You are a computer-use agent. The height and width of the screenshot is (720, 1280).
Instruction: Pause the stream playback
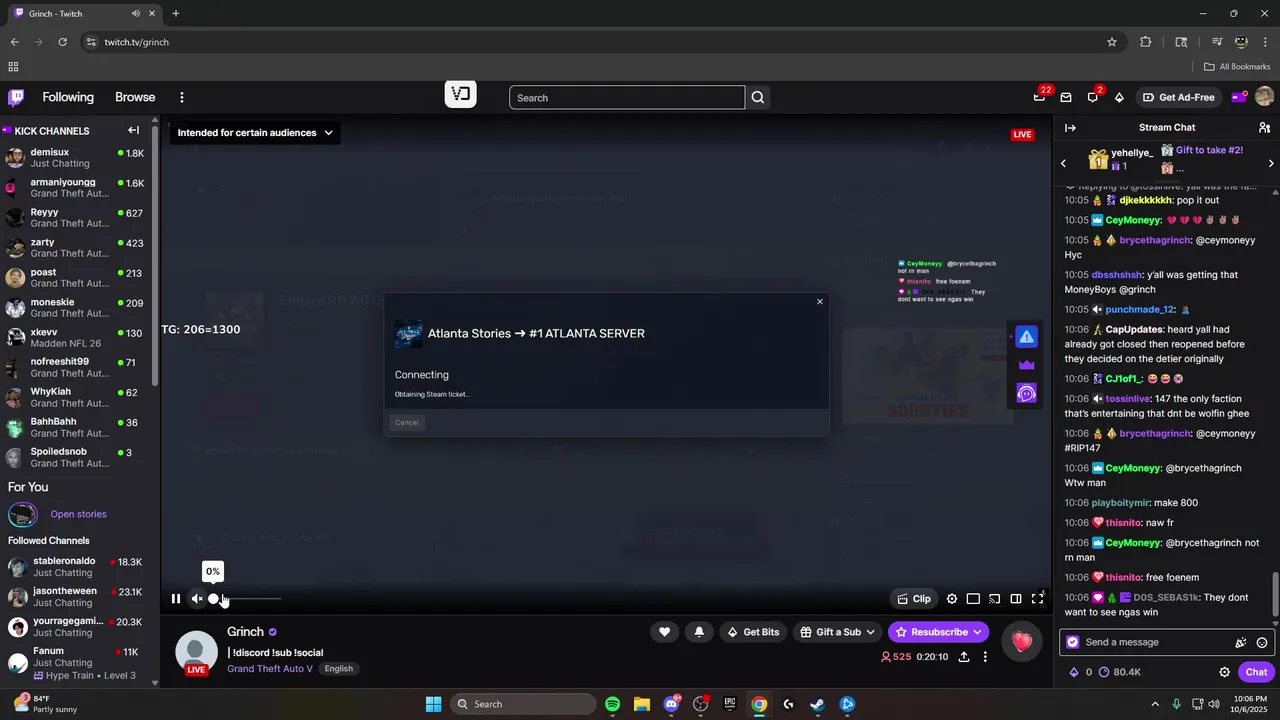click(176, 599)
